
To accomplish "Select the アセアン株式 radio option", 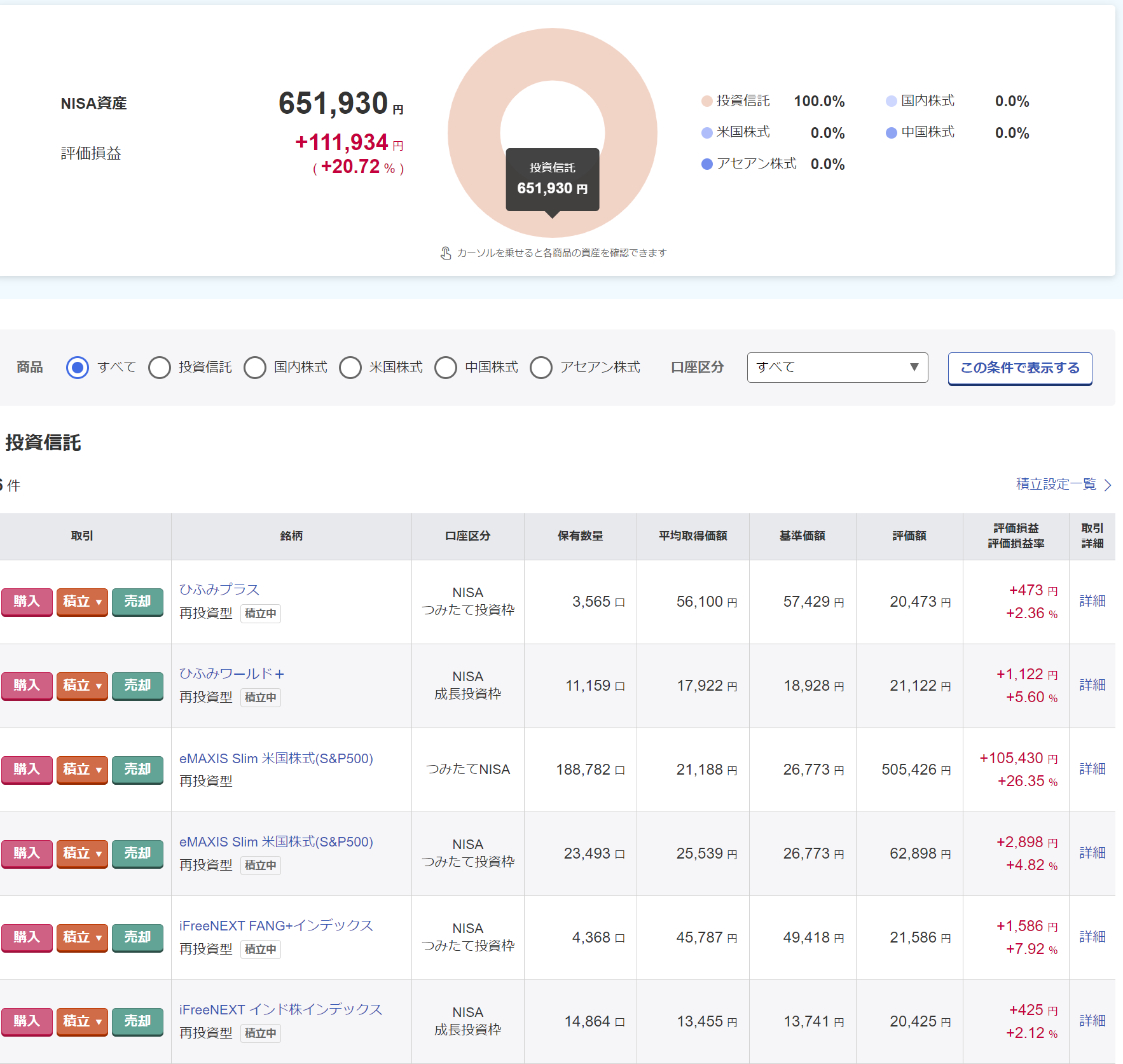I will (541, 368).
